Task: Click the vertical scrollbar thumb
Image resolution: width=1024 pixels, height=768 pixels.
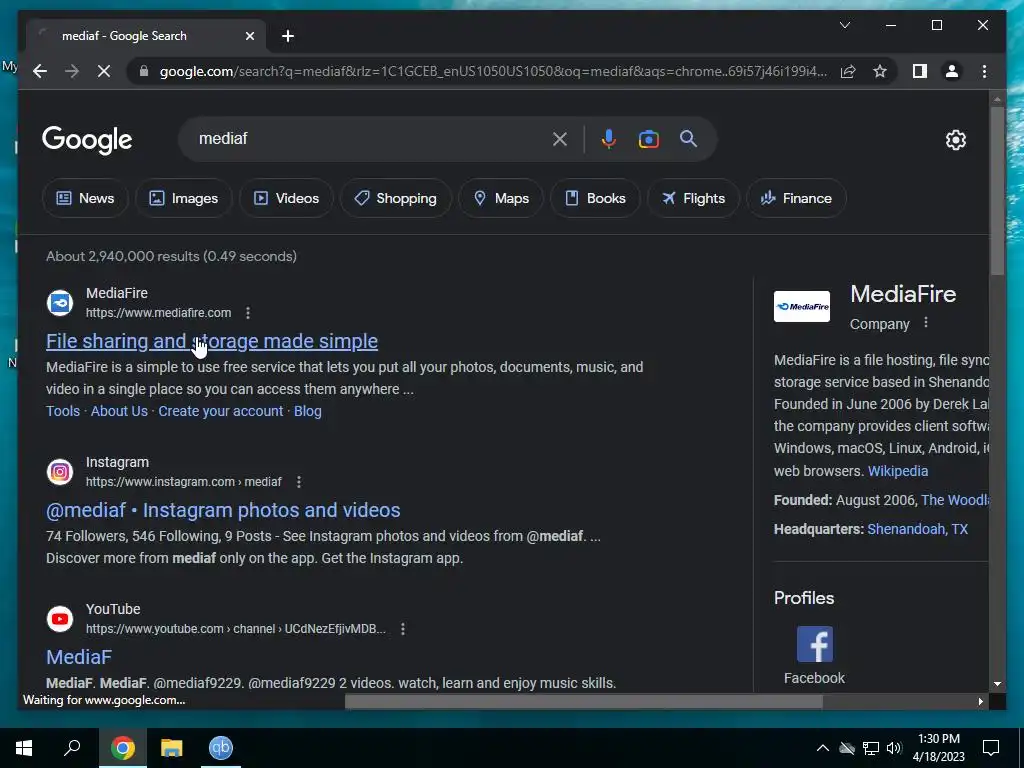Action: click(x=997, y=191)
